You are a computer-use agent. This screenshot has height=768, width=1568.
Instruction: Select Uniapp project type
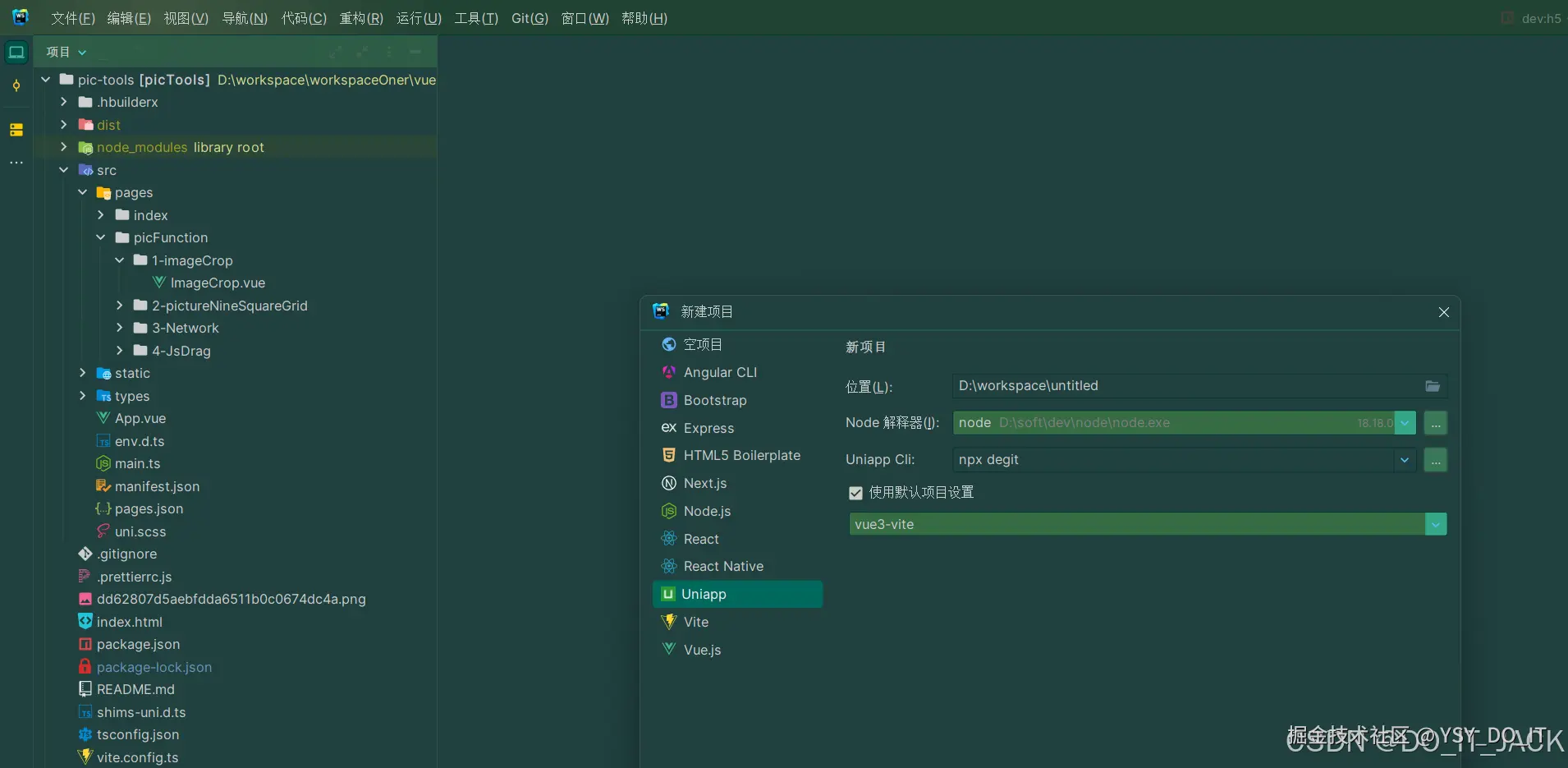[x=738, y=594]
